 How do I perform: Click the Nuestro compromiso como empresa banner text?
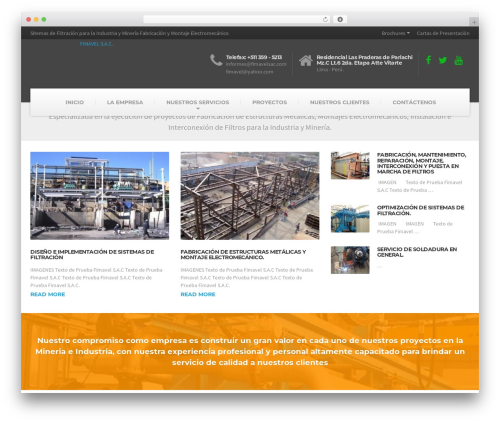(x=250, y=351)
